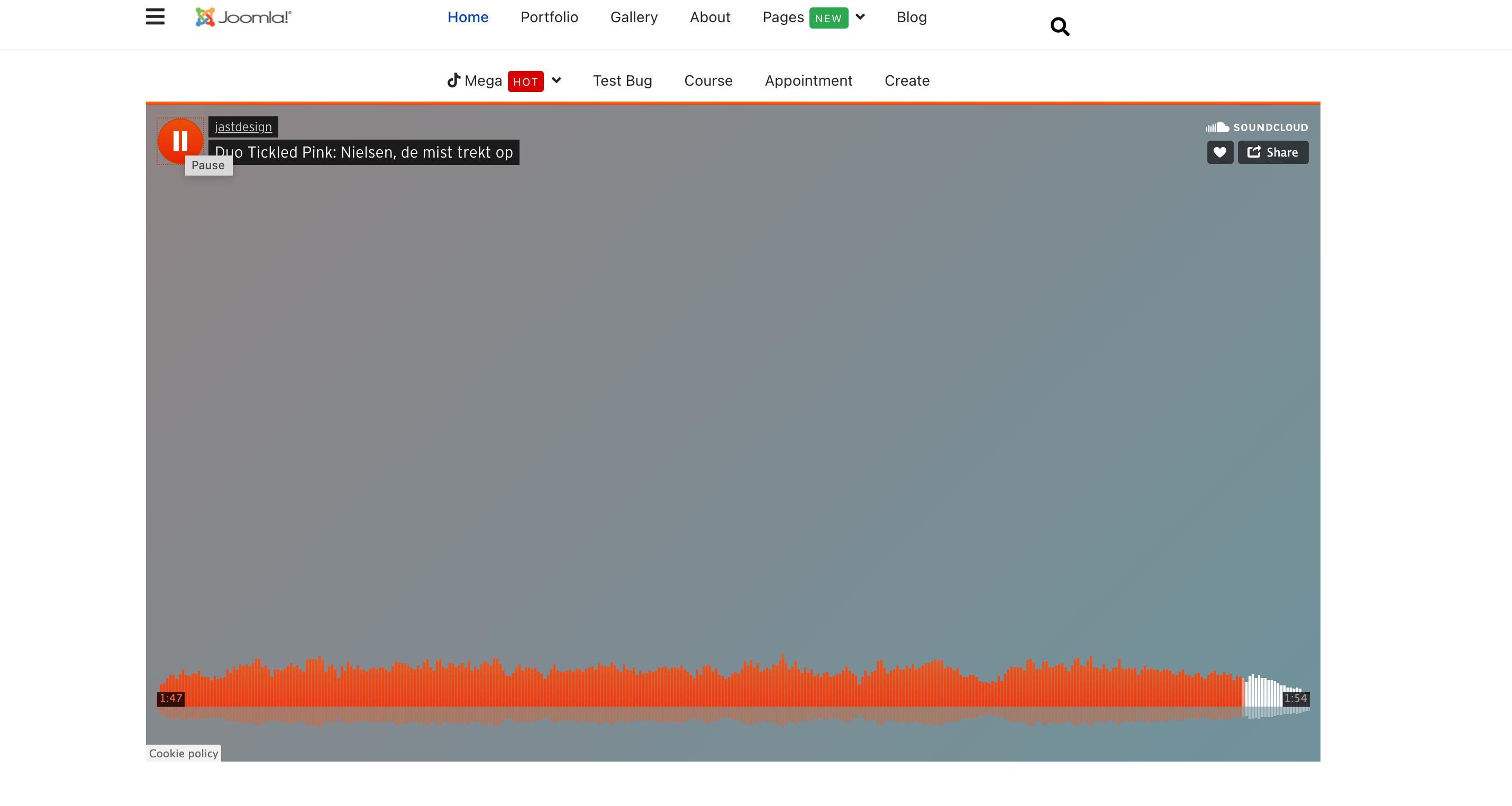The width and height of the screenshot is (1512, 806).
Task: Pause the playing track
Action: click(x=180, y=141)
